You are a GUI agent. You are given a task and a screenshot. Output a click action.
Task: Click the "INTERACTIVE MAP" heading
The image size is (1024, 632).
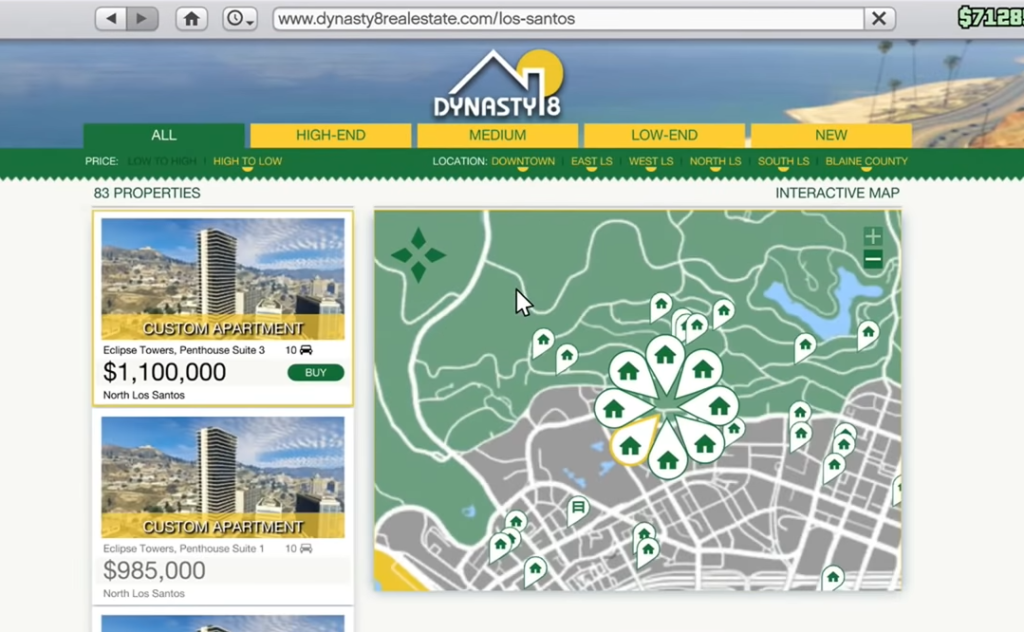(837, 193)
